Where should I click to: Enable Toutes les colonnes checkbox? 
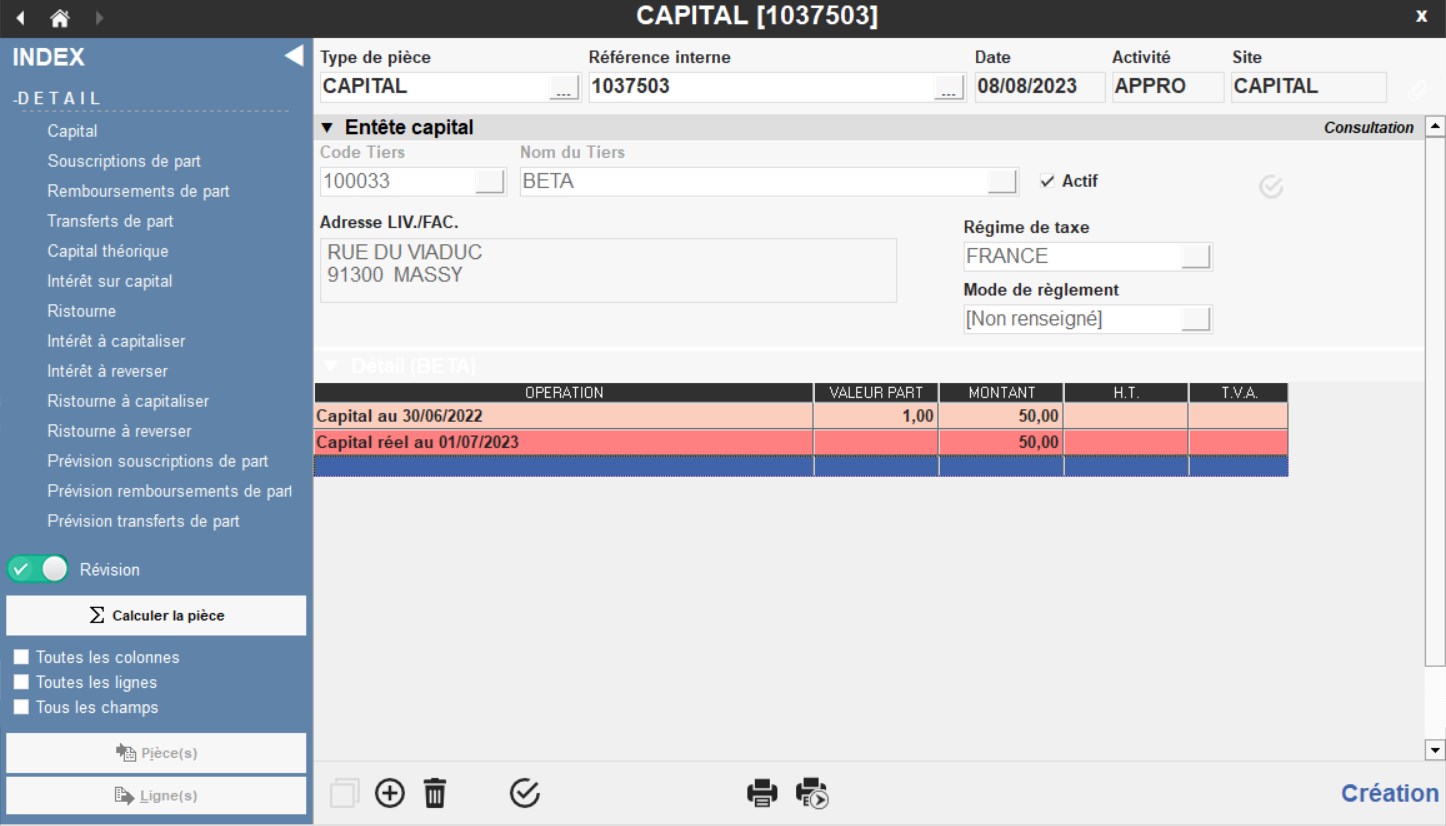(20, 658)
